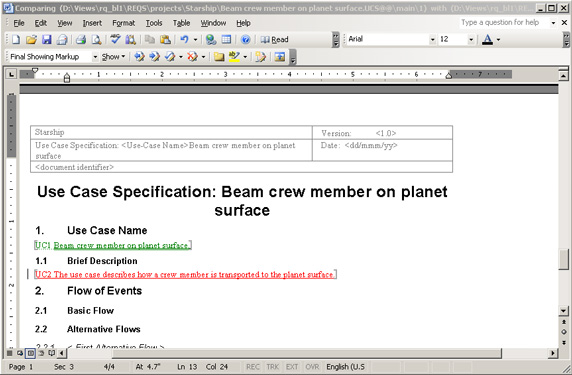Click the font color A icon

tap(487, 39)
